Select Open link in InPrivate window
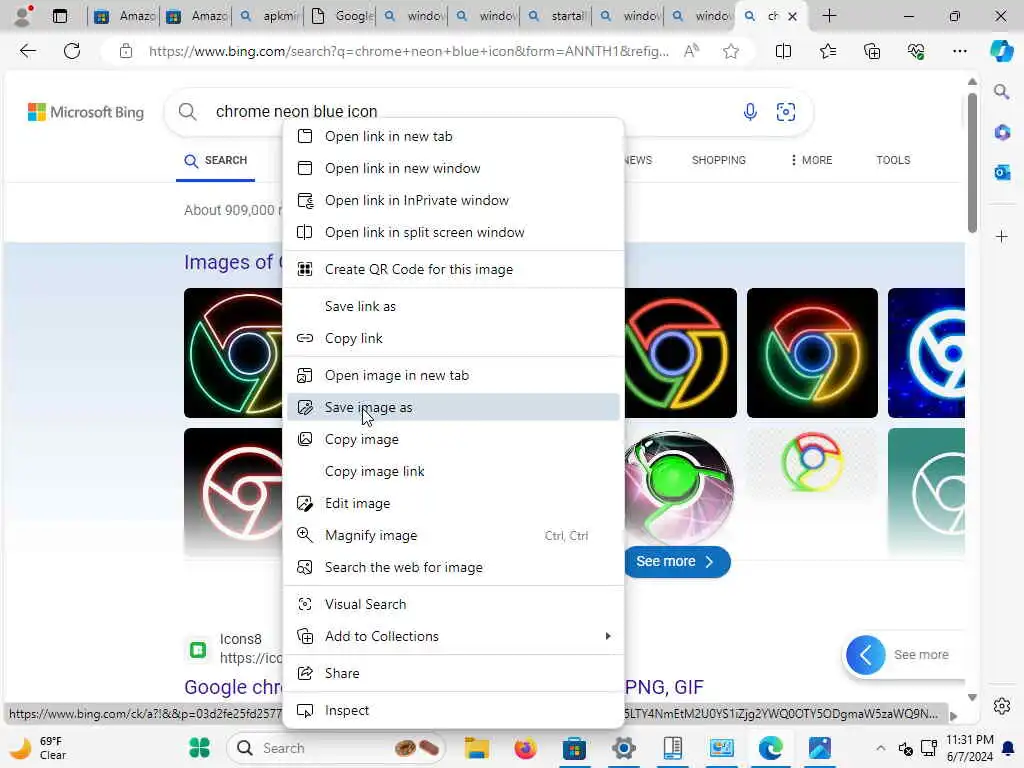Screen dimensions: 1024x768 coord(453,200)
